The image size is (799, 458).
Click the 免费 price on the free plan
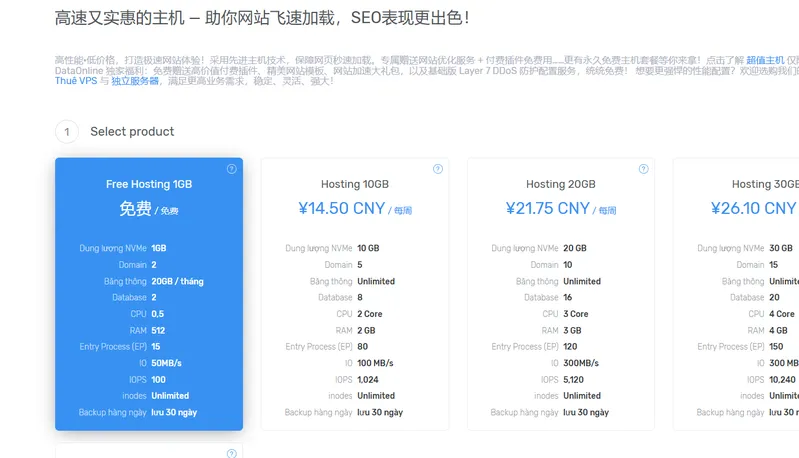[136, 209]
